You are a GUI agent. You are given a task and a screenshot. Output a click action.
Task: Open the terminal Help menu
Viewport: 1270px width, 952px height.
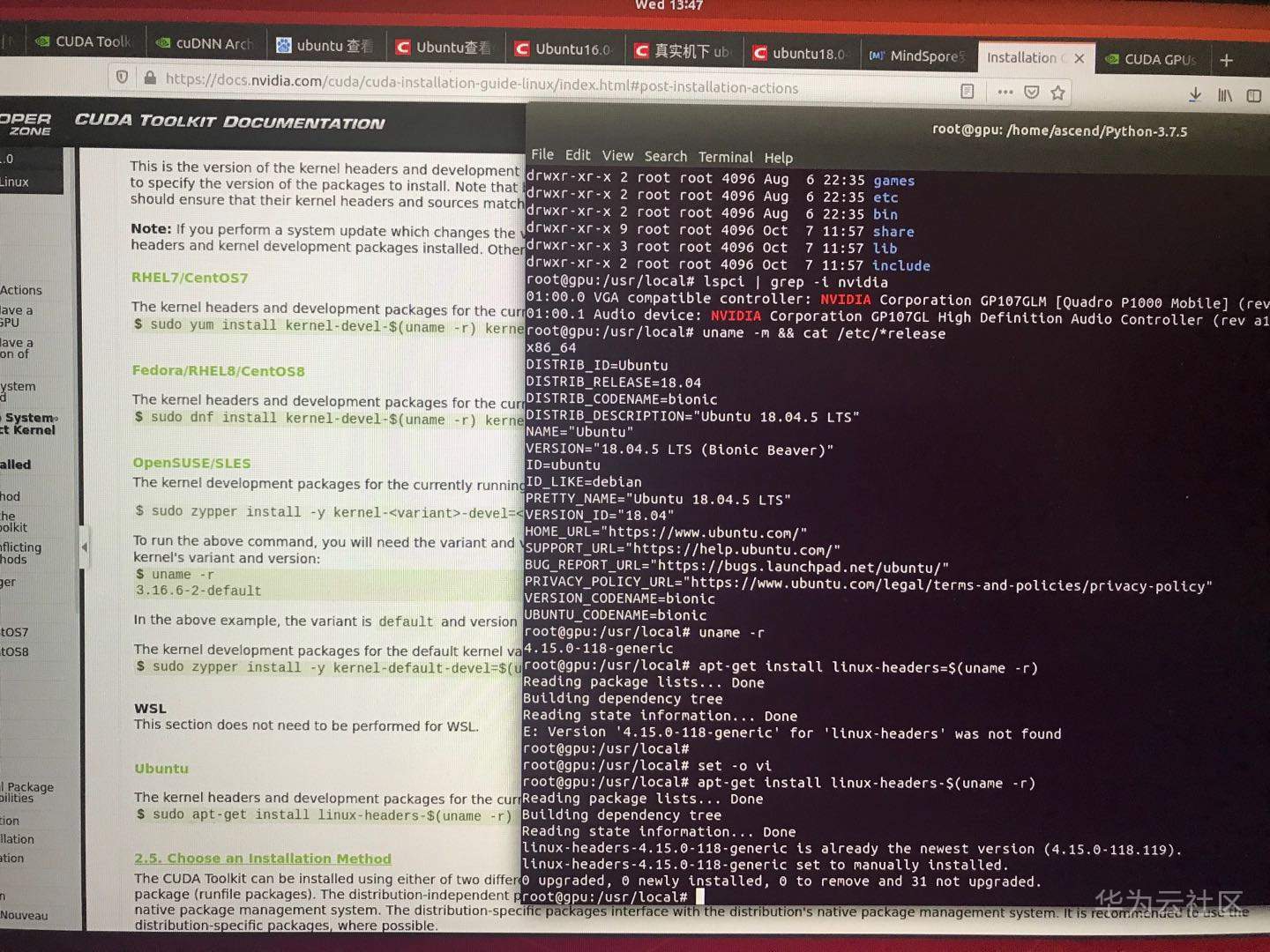coord(778,158)
